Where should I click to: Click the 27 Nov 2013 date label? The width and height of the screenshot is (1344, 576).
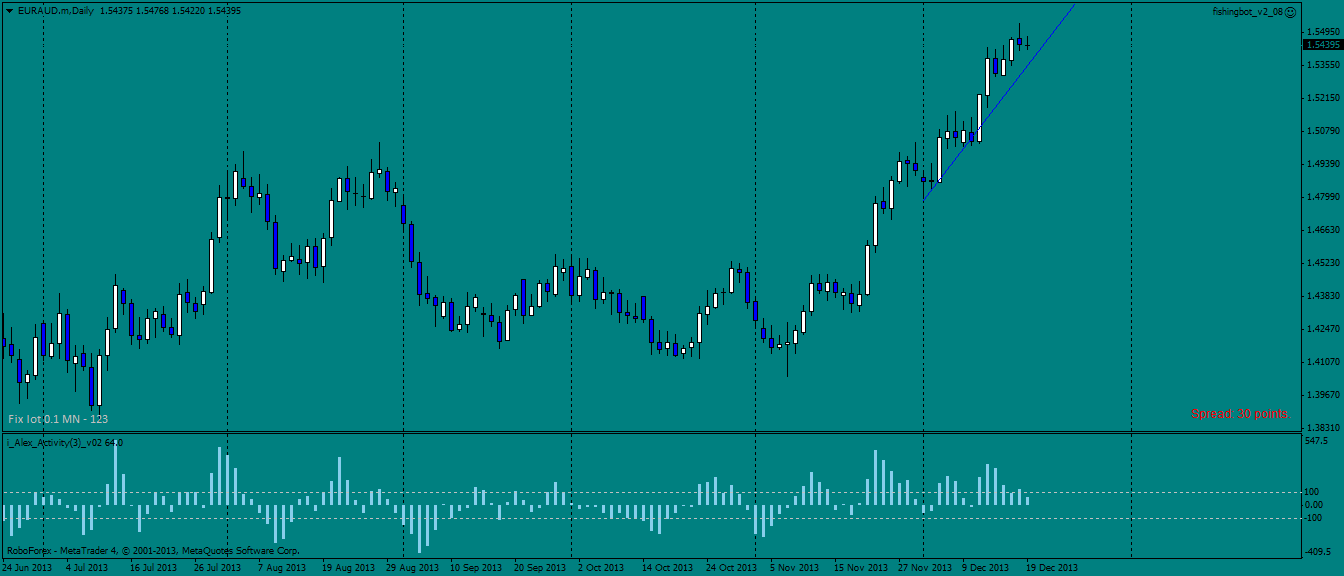pyautogui.click(x=923, y=568)
